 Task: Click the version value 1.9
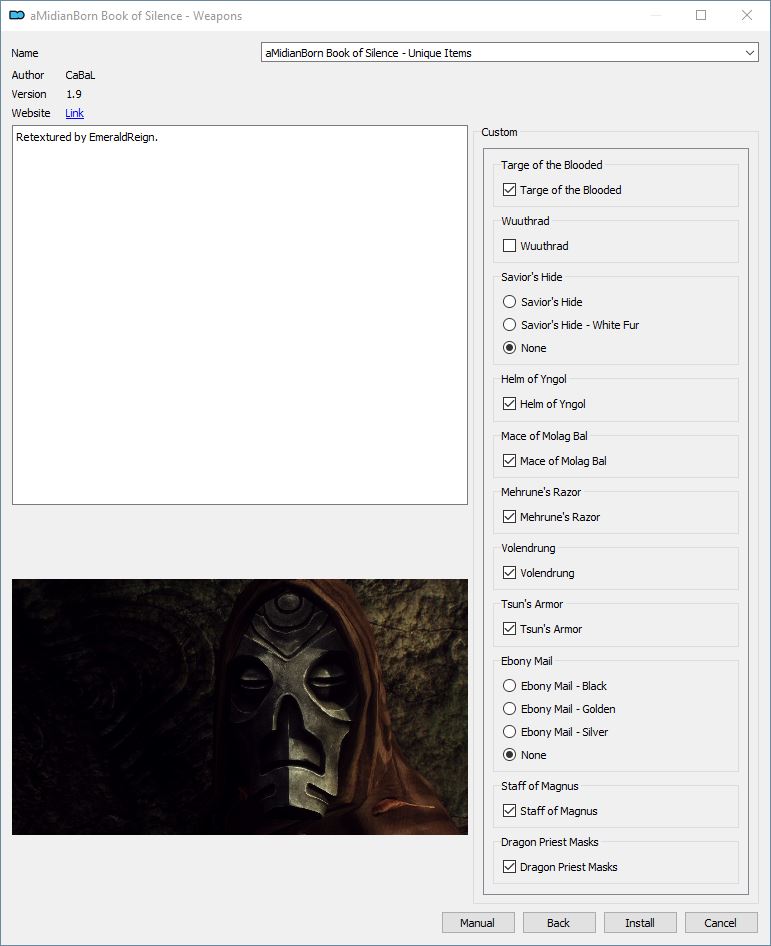coord(74,94)
